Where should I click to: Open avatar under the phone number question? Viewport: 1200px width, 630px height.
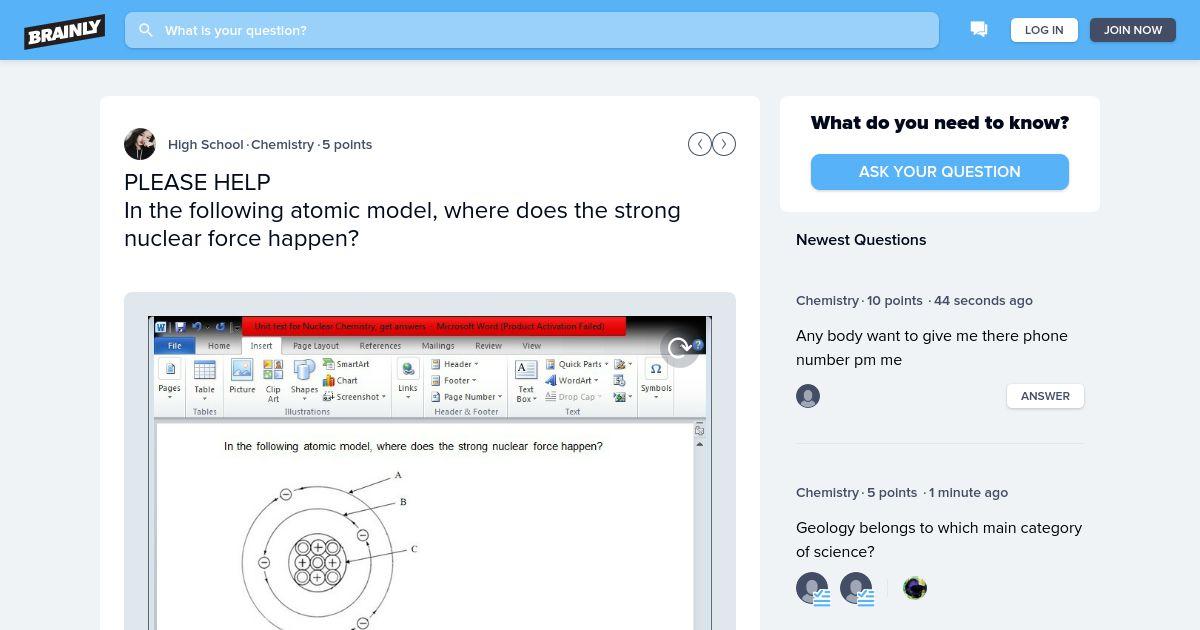coord(808,396)
